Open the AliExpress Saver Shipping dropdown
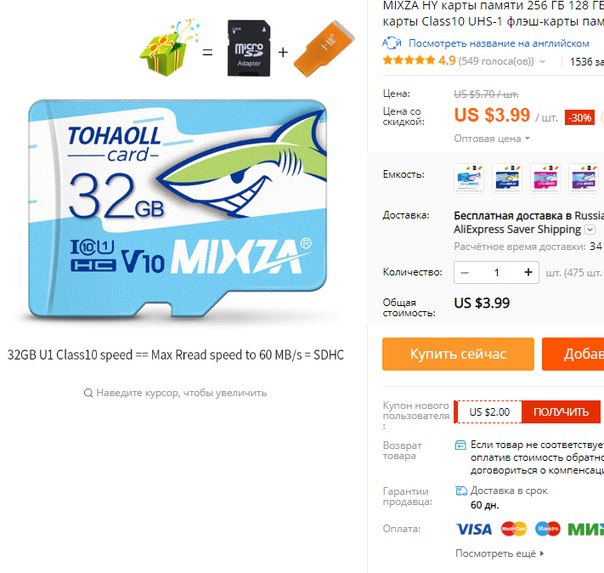 coord(590,230)
